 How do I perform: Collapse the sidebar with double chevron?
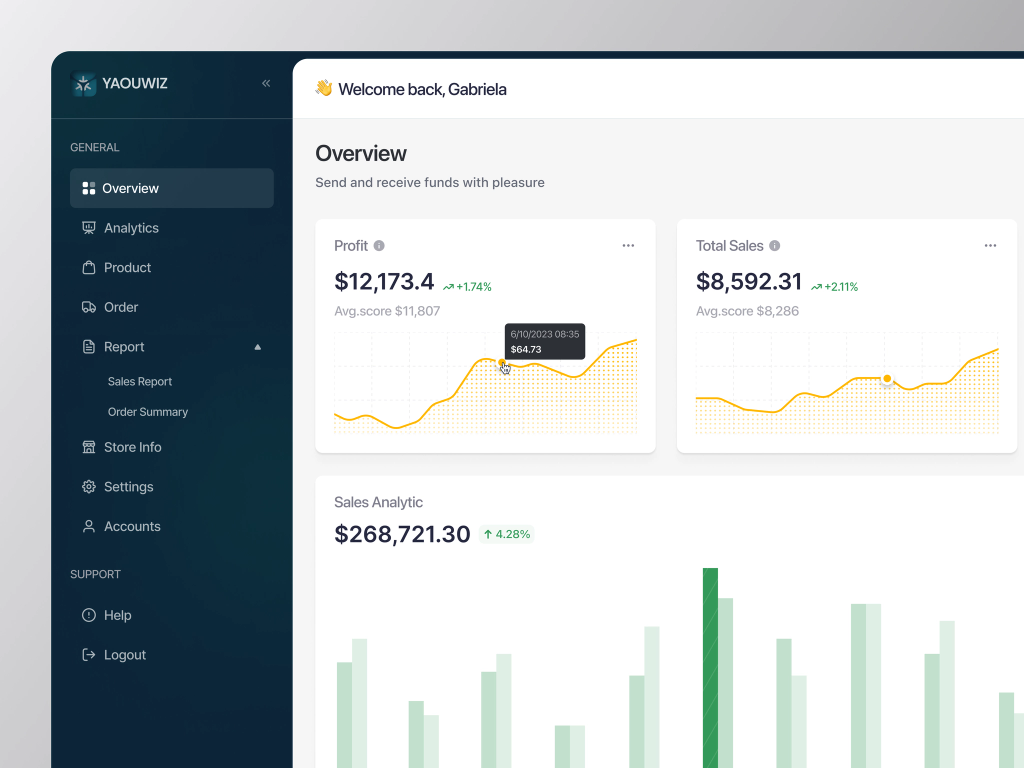(x=266, y=83)
